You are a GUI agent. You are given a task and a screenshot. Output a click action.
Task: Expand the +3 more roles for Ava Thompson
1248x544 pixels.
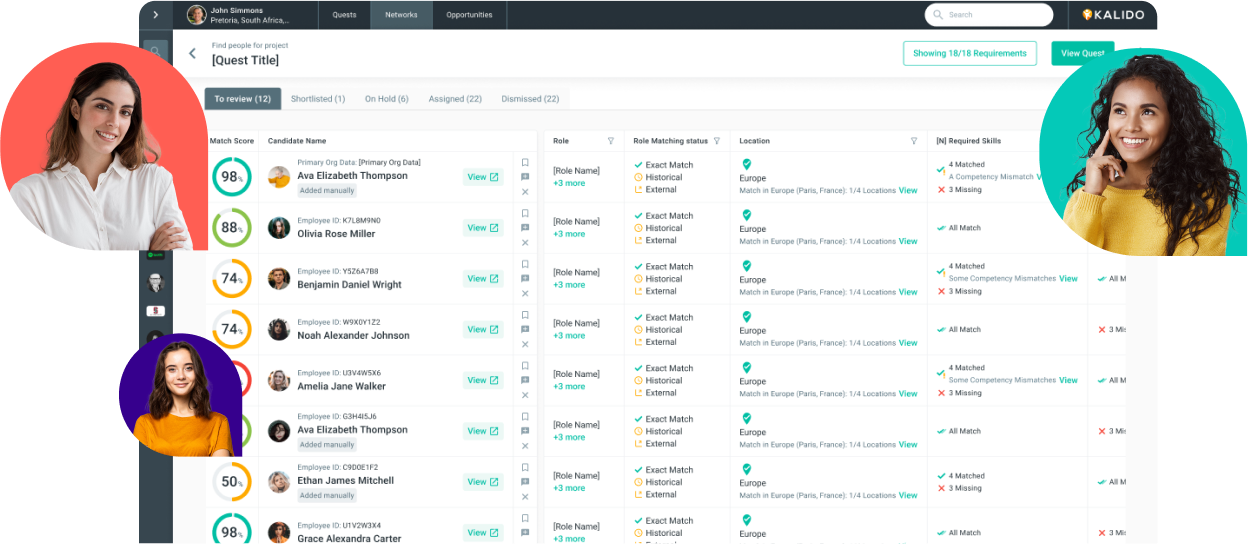tap(569, 183)
